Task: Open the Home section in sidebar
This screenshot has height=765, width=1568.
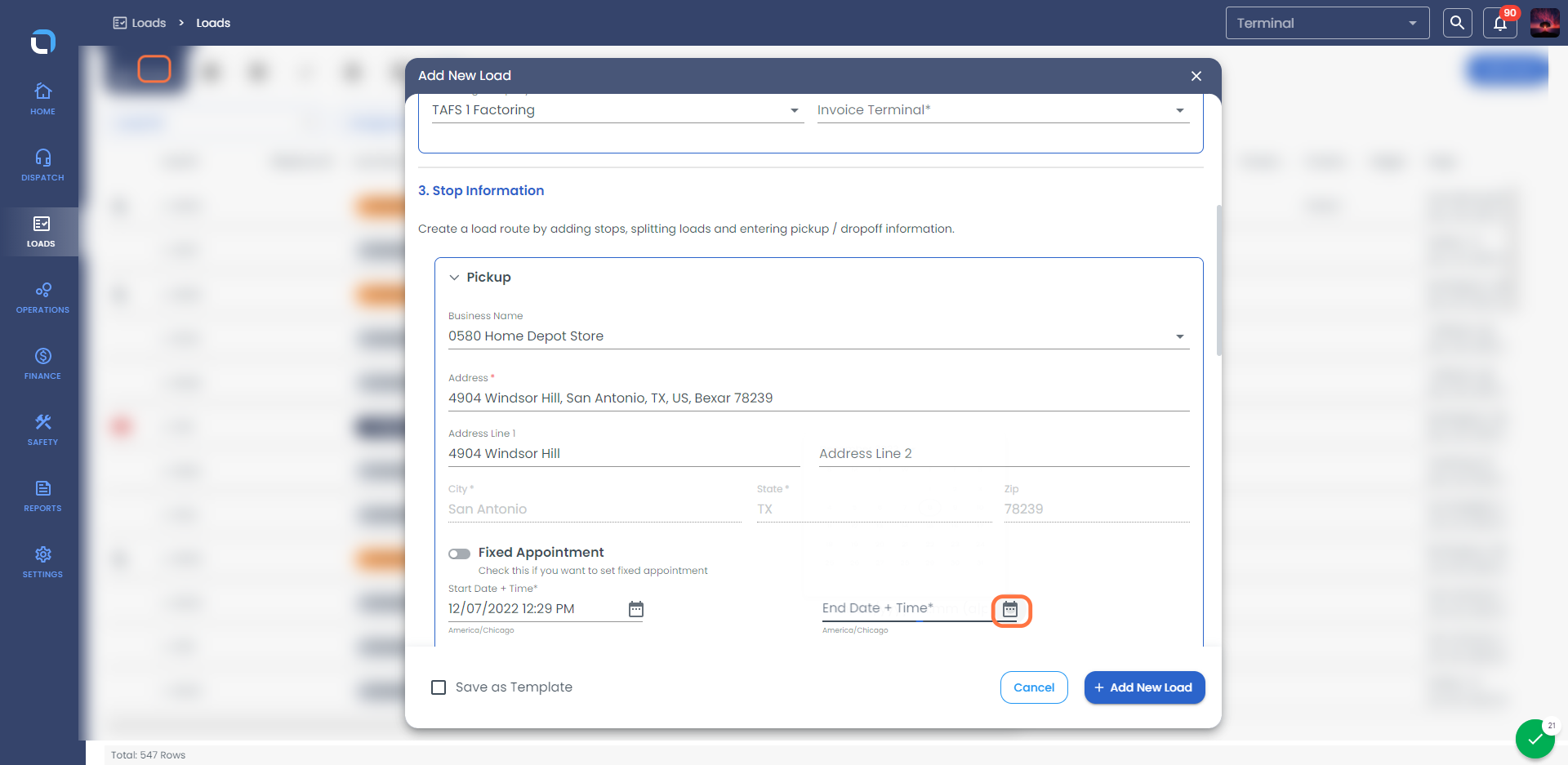Action: tap(42, 100)
